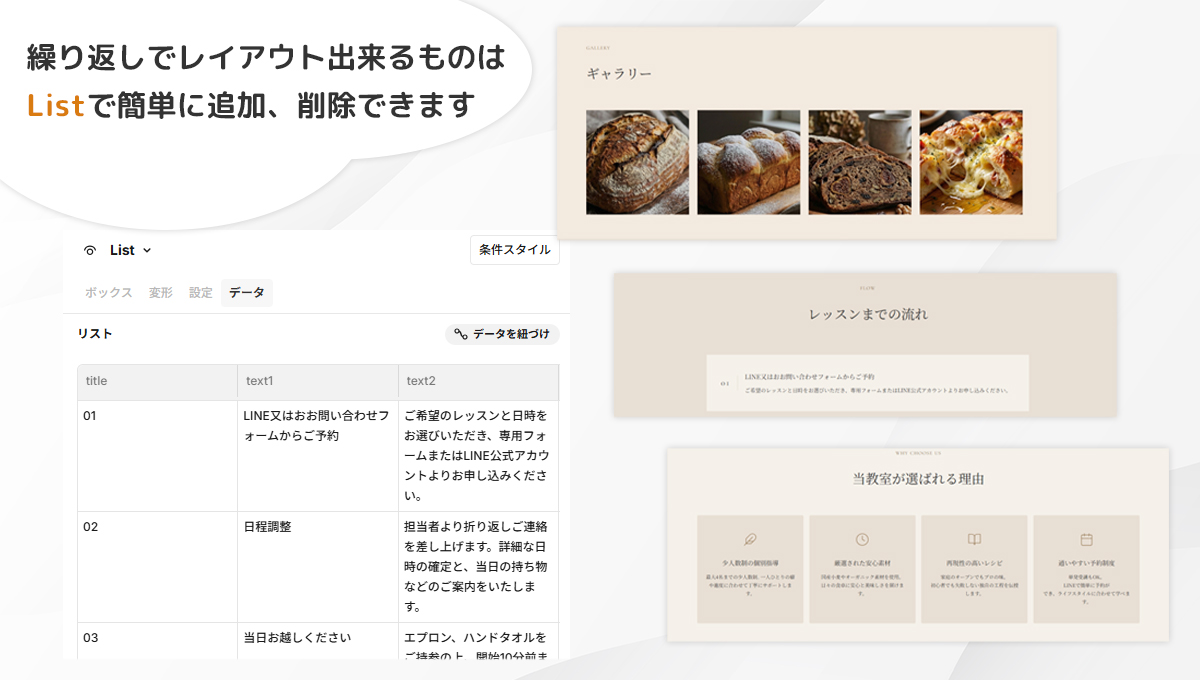The width and height of the screenshot is (1200, 680).
Task: Open the List element dropdown
Action: 131,251
